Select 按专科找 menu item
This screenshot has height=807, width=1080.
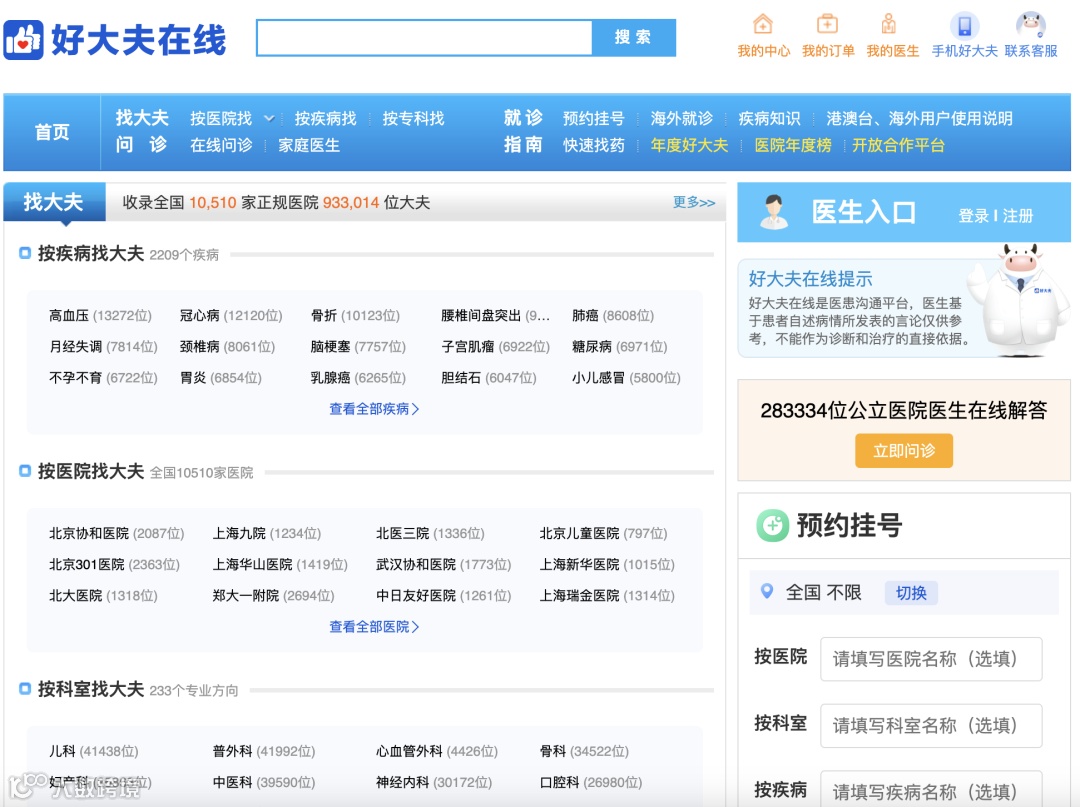(413, 118)
